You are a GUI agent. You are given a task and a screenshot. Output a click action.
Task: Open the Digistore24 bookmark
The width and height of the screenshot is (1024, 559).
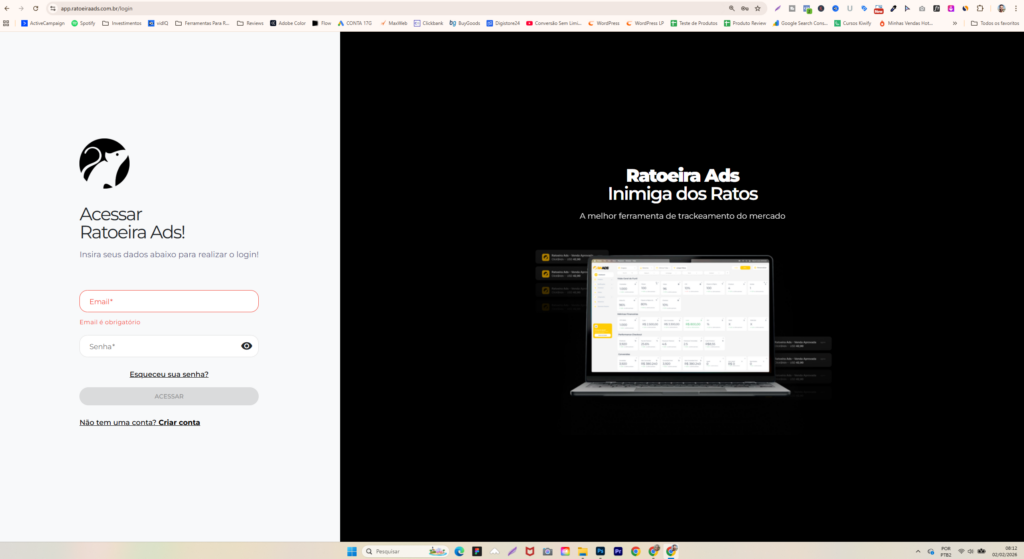click(503, 23)
